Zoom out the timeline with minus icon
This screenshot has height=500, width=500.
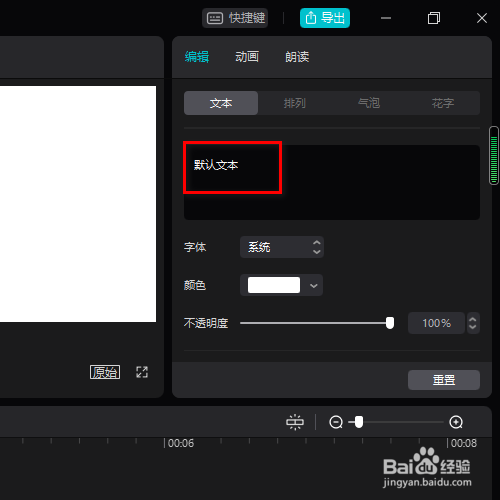click(x=336, y=422)
